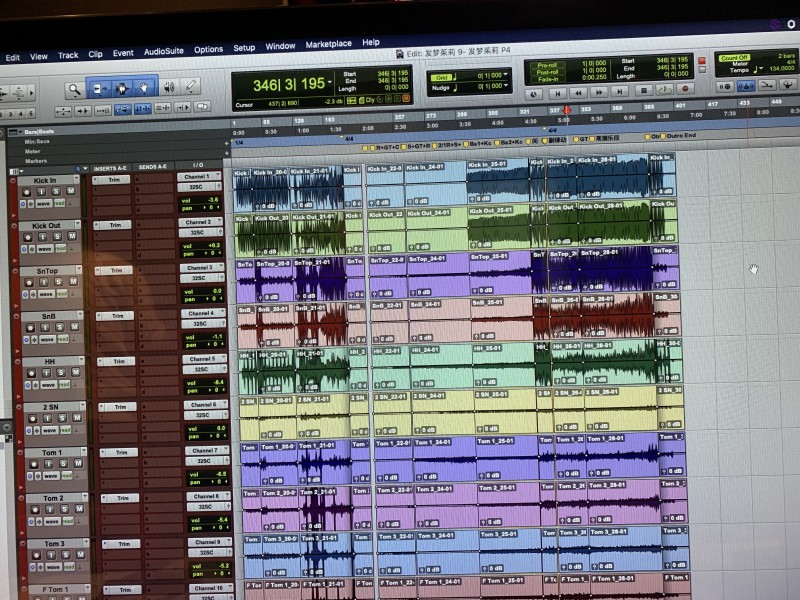Click the Stop transport button

point(643,90)
